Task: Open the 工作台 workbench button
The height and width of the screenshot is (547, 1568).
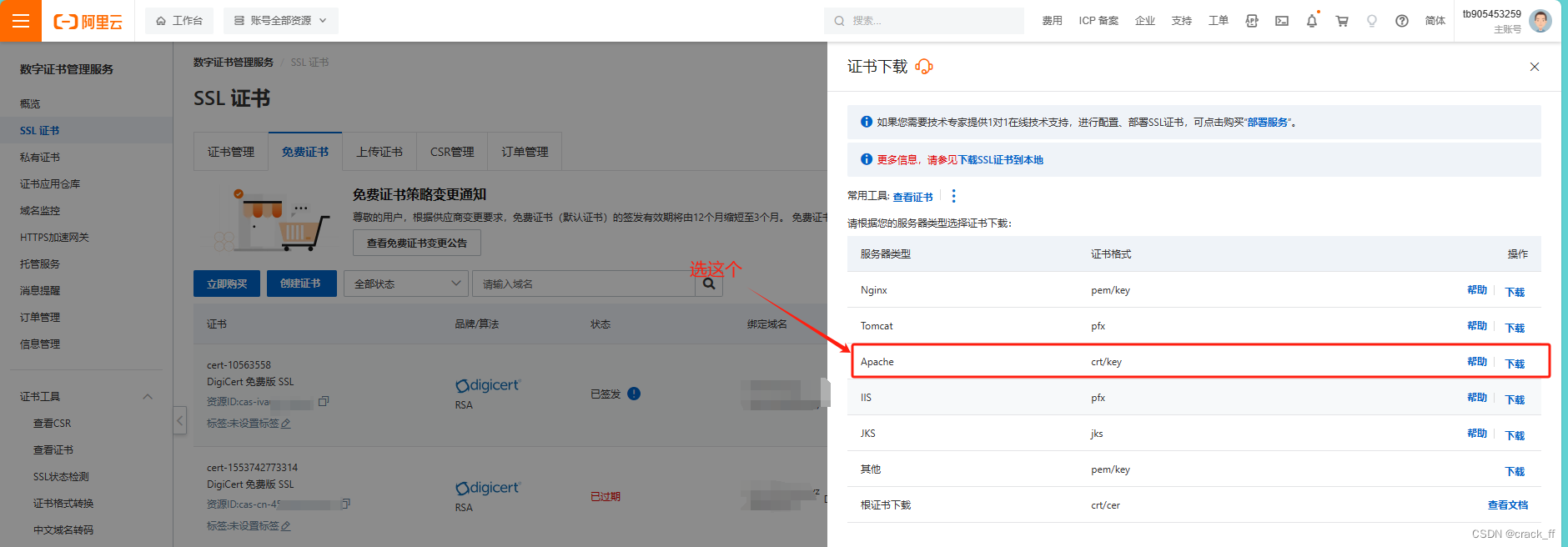Action: click(x=179, y=21)
